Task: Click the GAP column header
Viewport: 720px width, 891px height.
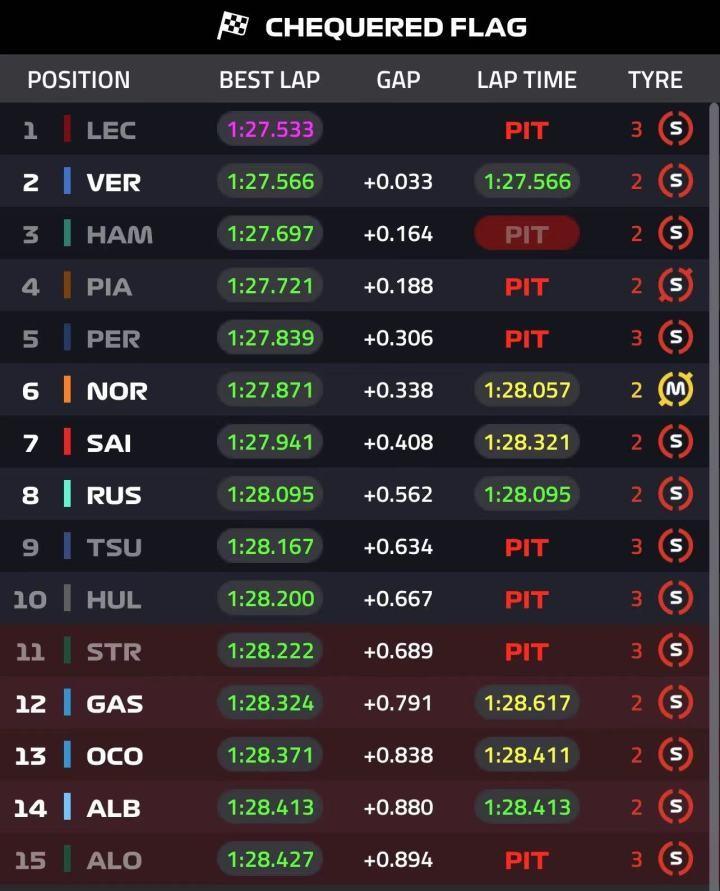Action: [x=398, y=80]
